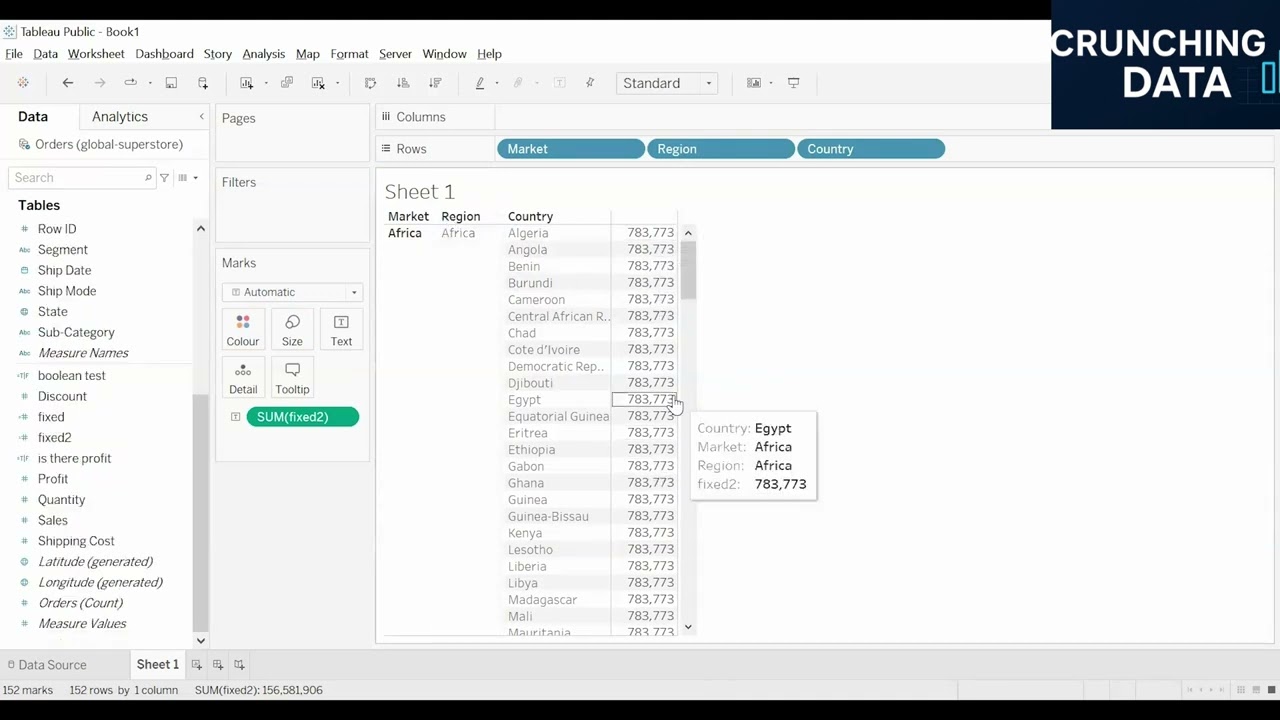Screen dimensions: 1280x720
Task: Switch to the Analytics tab
Action: tap(120, 117)
